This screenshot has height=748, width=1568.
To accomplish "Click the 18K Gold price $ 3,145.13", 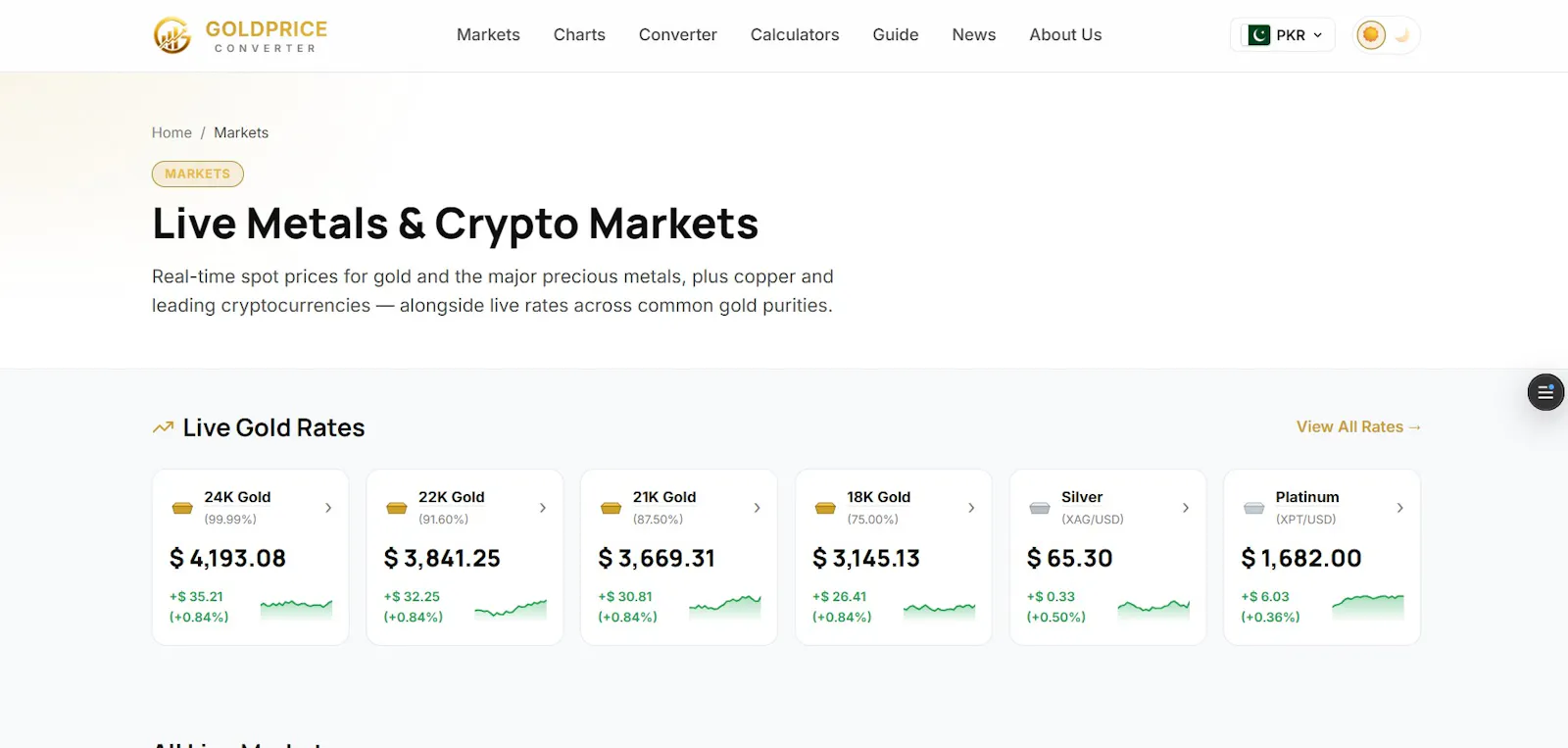I will click(866, 559).
